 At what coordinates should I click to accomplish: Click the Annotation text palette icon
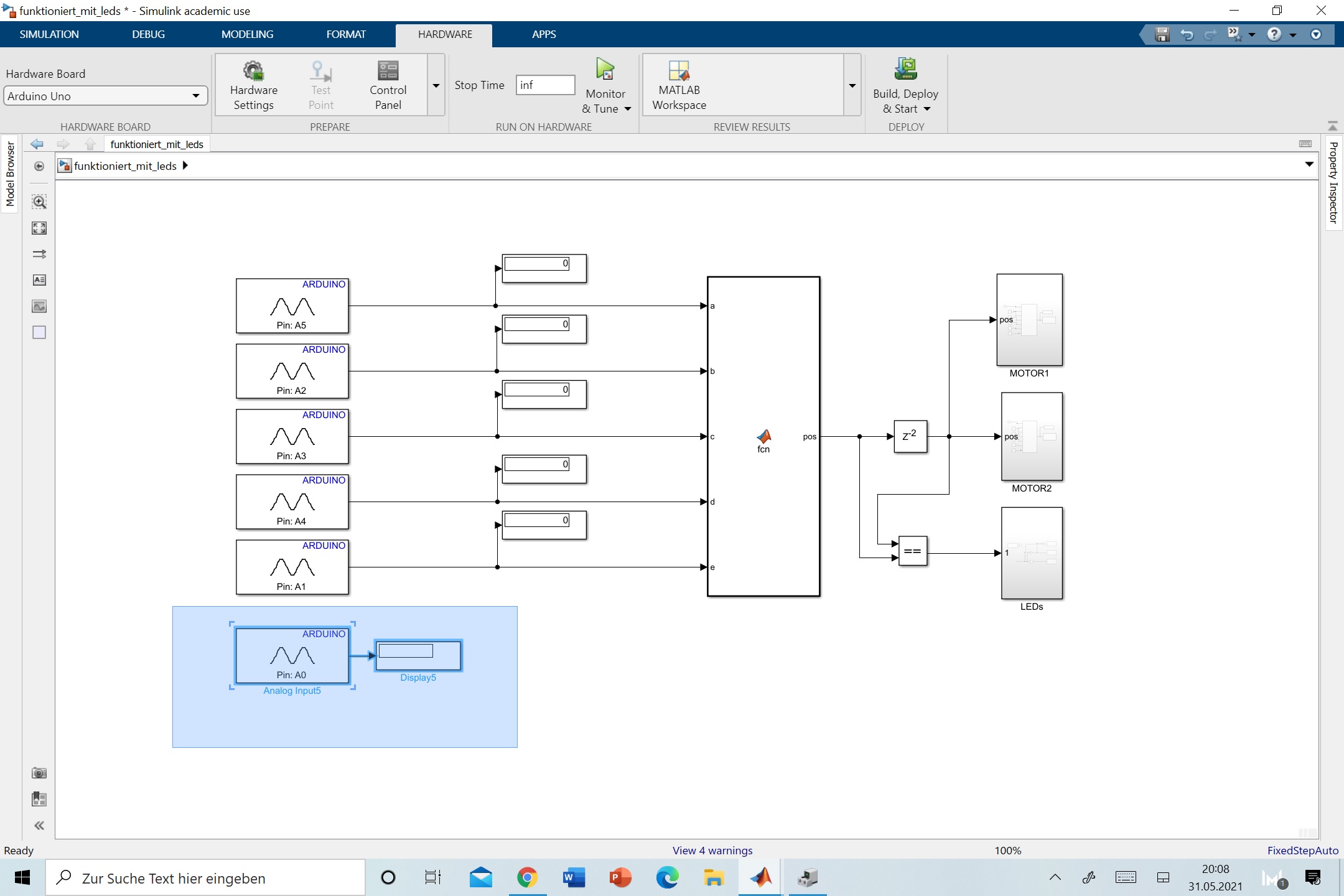39,280
